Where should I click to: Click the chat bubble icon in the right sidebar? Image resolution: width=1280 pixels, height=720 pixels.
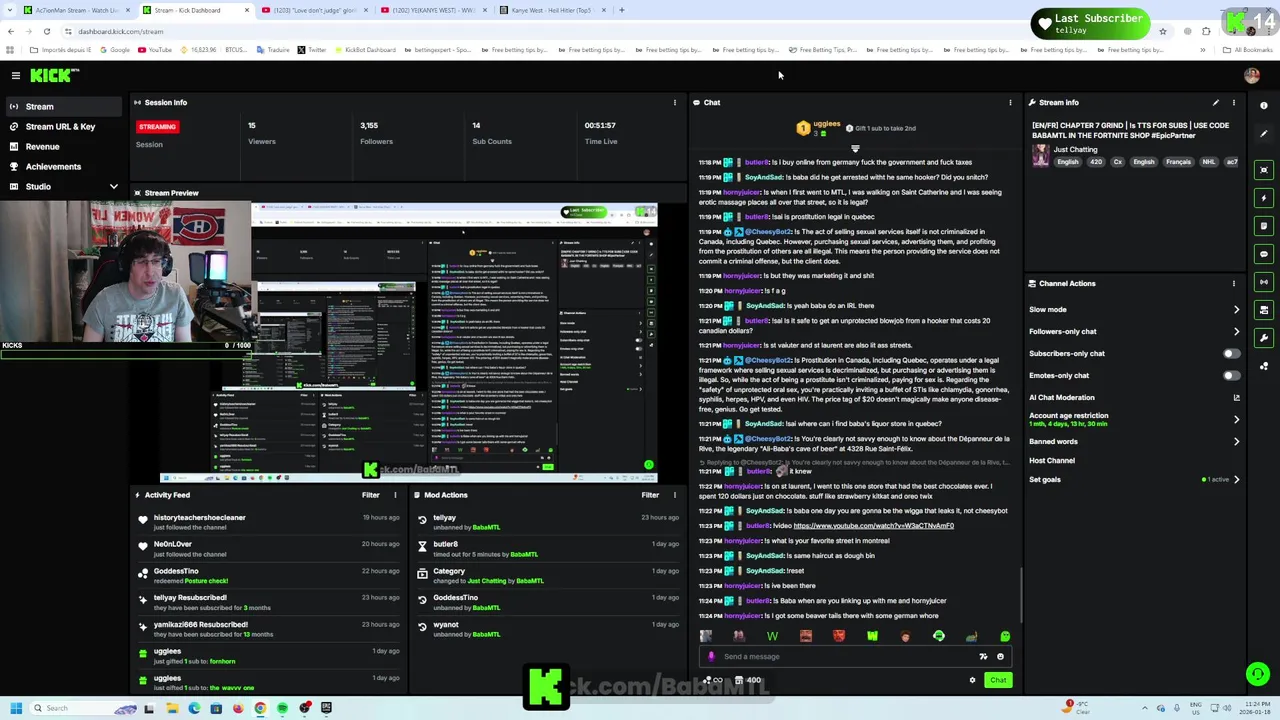pyautogui.click(x=1264, y=254)
